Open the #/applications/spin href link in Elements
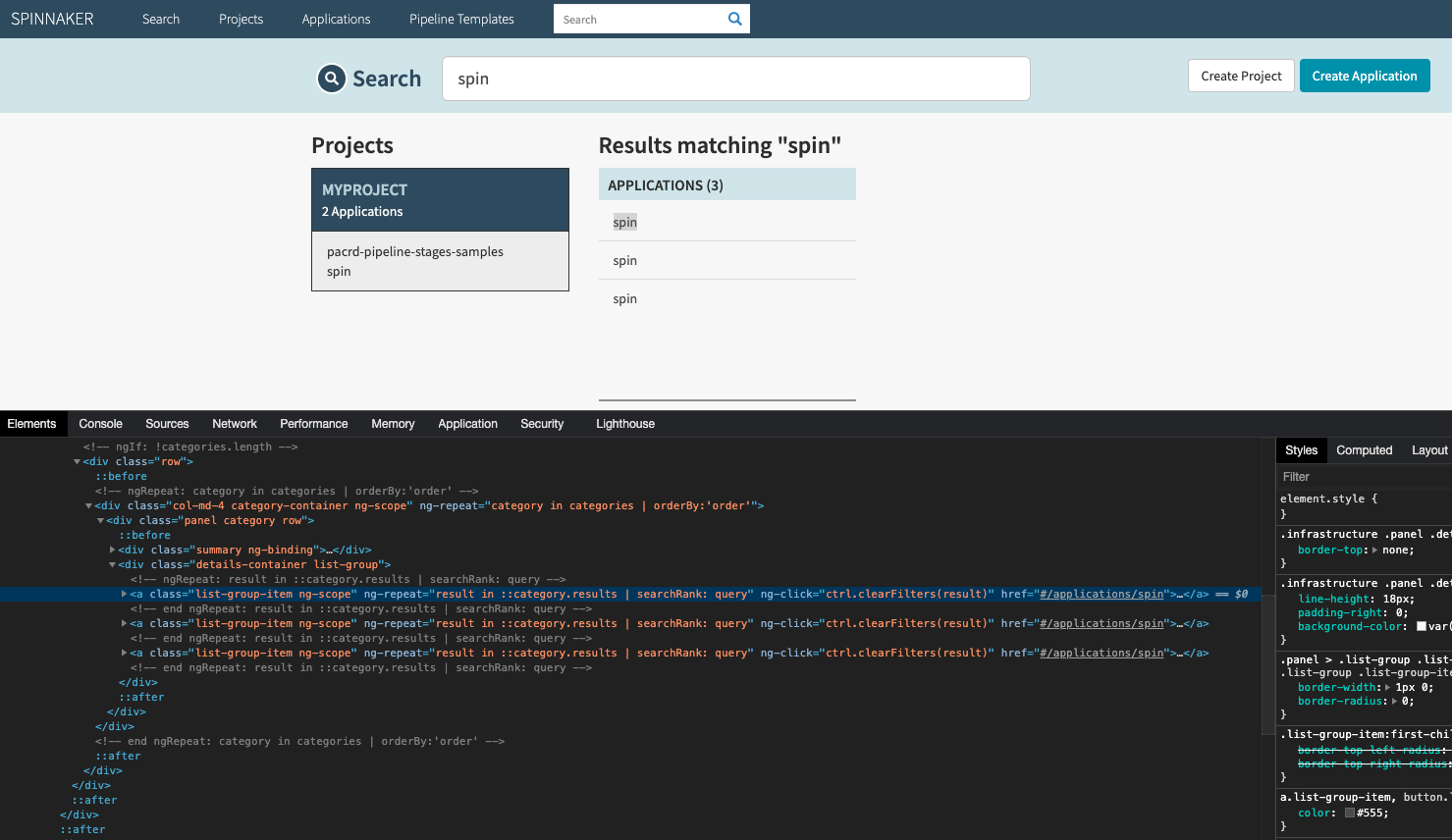1452x840 pixels. [x=1101, y=594]
